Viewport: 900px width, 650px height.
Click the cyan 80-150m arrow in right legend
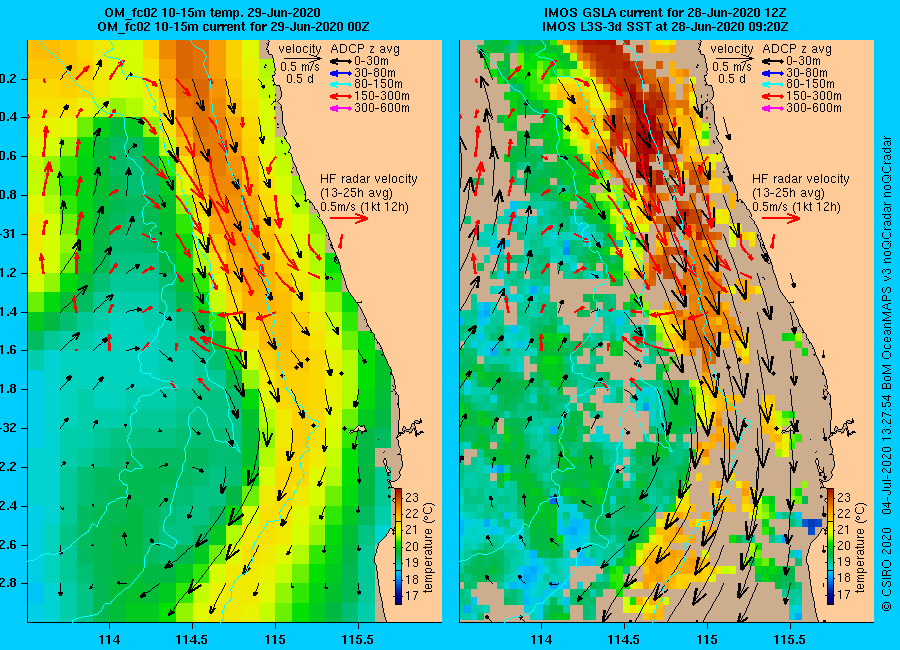pyautogui.click(x=773, y=84)
